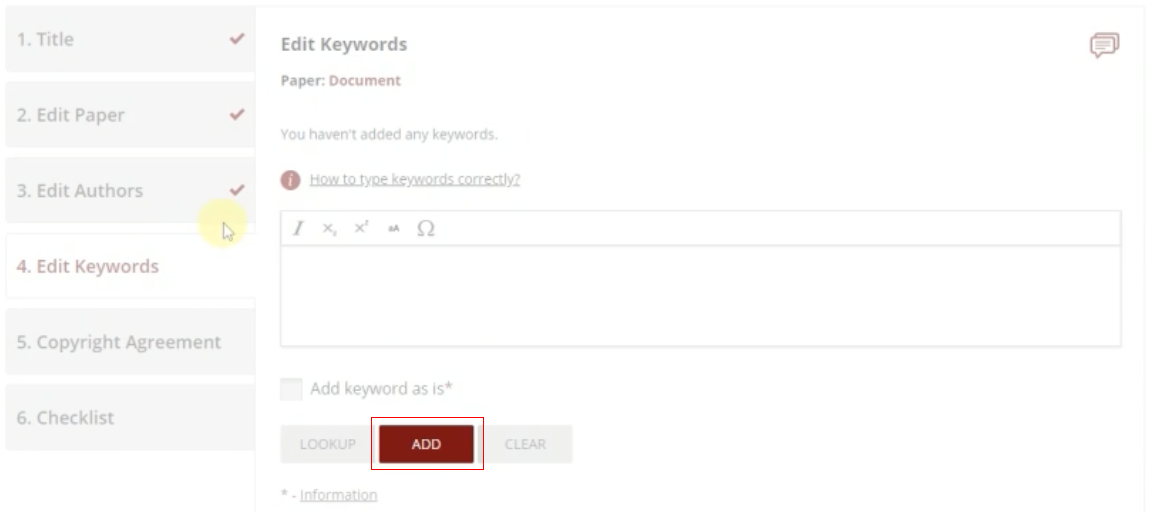
Task: Go to step 1 Title
Action: tap(130, 40)
